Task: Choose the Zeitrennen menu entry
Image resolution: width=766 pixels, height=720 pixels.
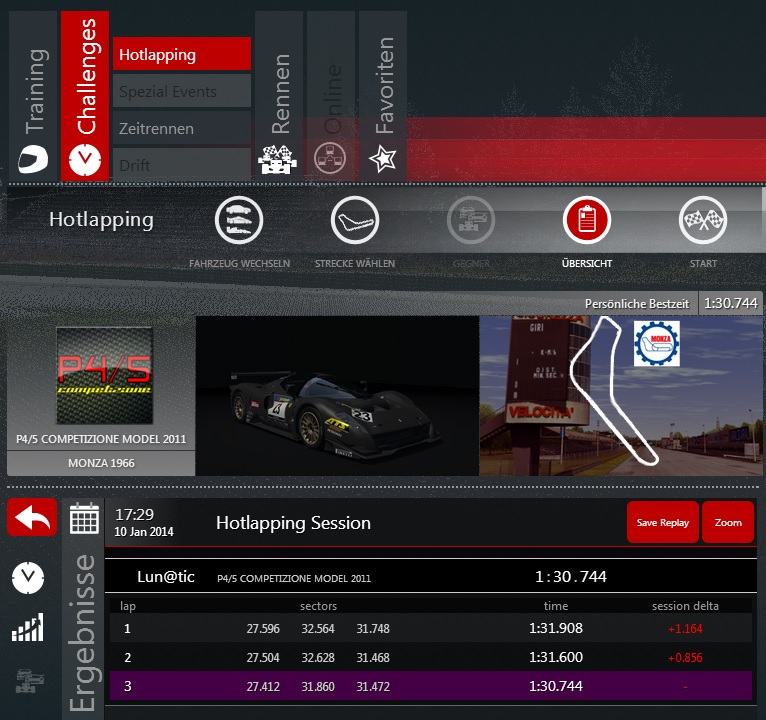Action: pos(182,128)
